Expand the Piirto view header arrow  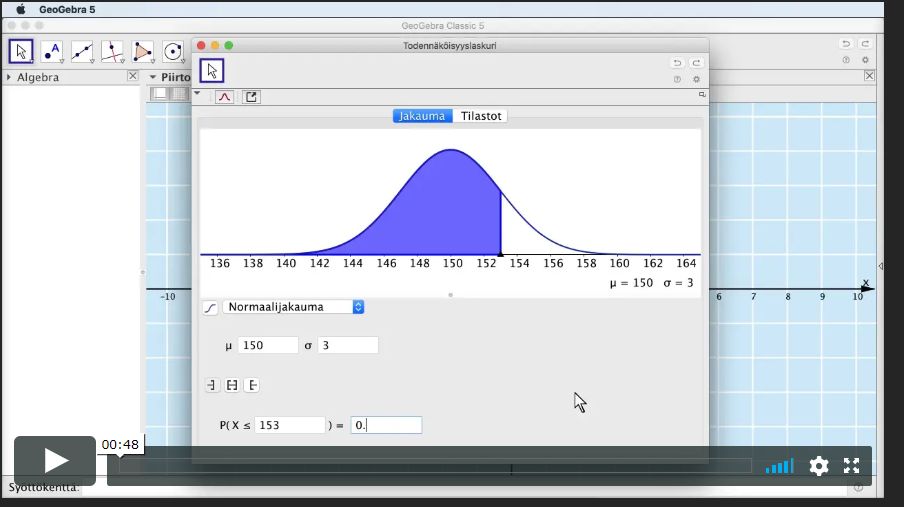[x=153, y=77]
